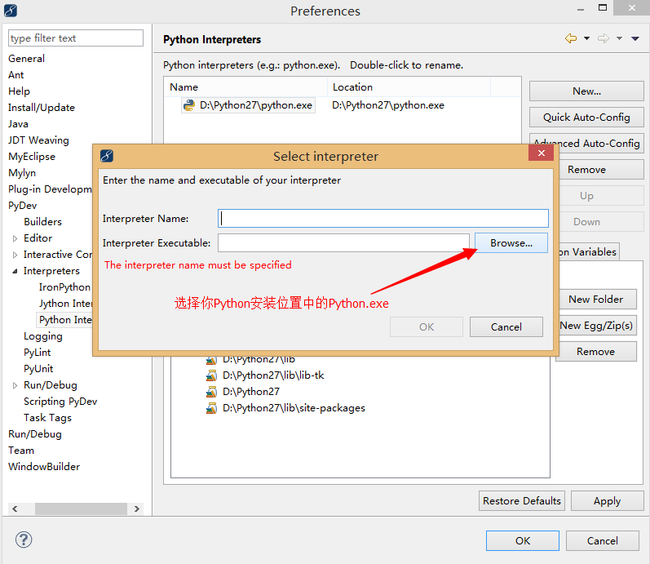Switch to the Variables tab
The height and width of the screenshot is (564, 650).
click(x=589, y=252)
